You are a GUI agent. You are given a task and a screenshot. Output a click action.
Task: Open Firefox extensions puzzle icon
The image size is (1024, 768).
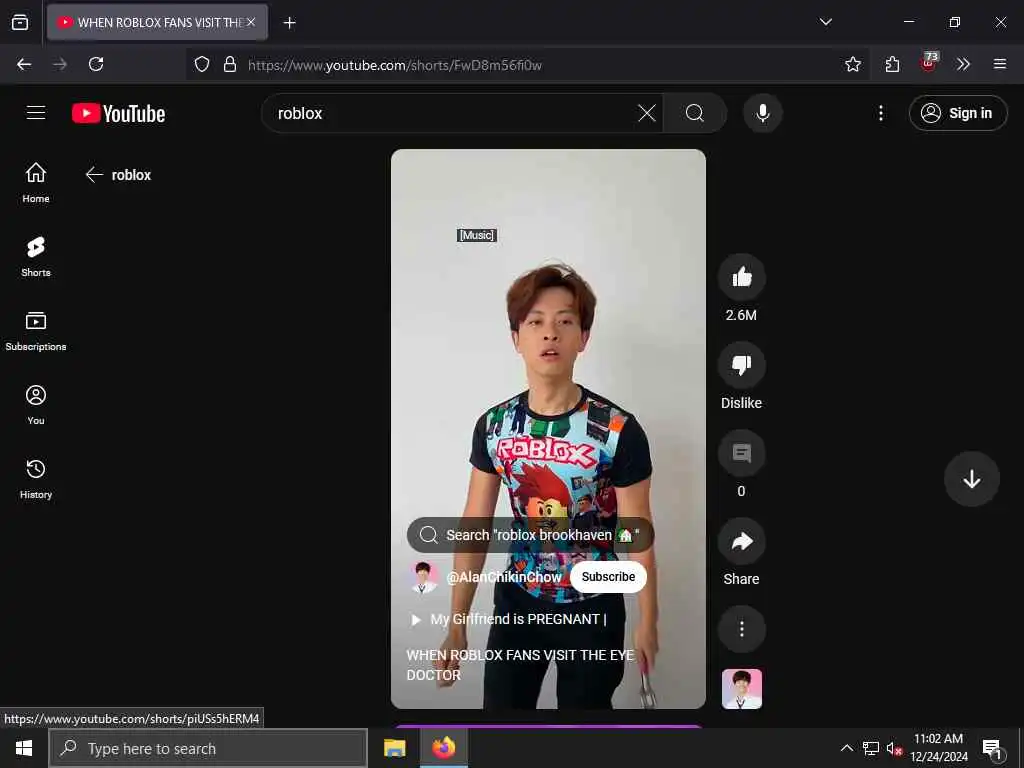click(892, 64)
